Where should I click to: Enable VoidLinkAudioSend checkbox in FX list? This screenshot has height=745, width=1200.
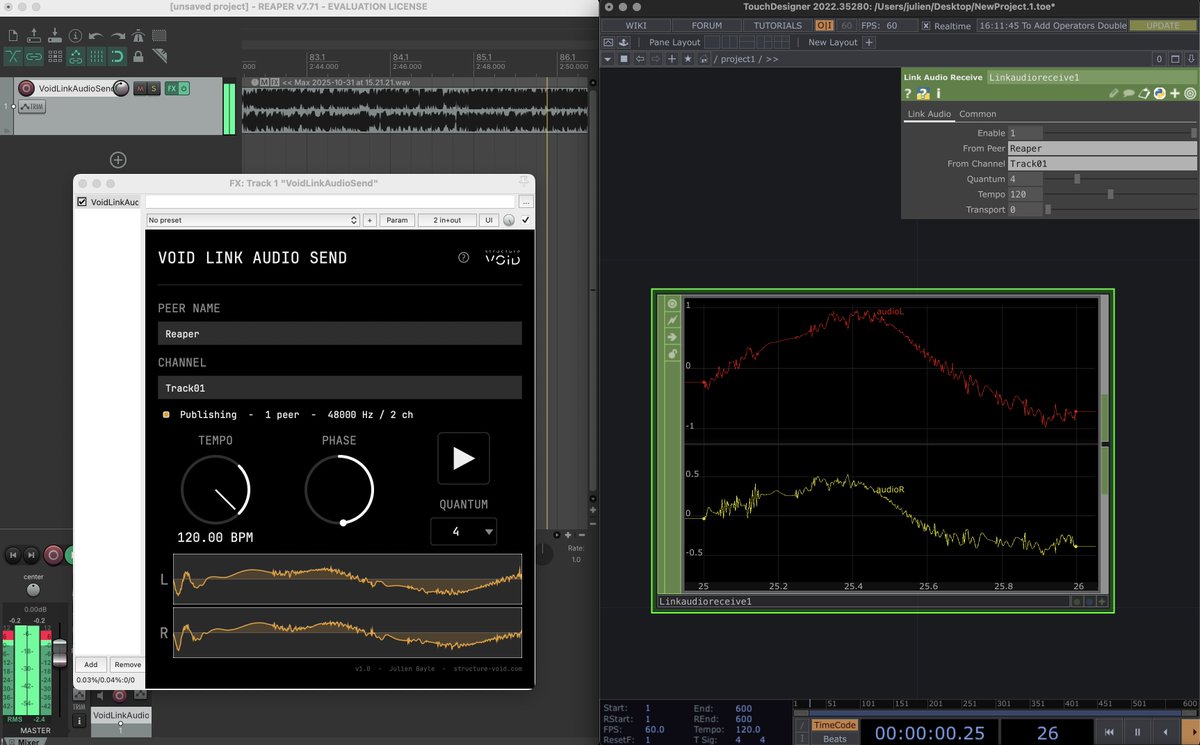coord(82,201)
